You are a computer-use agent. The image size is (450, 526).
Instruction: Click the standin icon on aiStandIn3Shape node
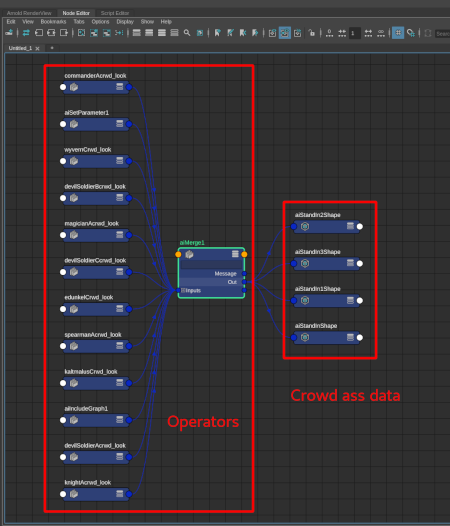[x=305, y=263]
